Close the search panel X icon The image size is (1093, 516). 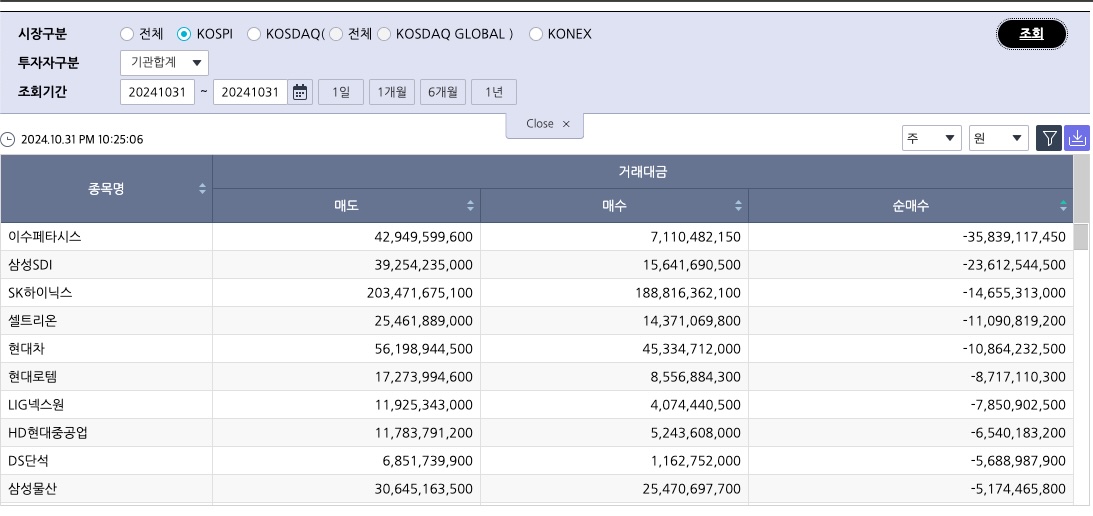(x=566, y=124)
